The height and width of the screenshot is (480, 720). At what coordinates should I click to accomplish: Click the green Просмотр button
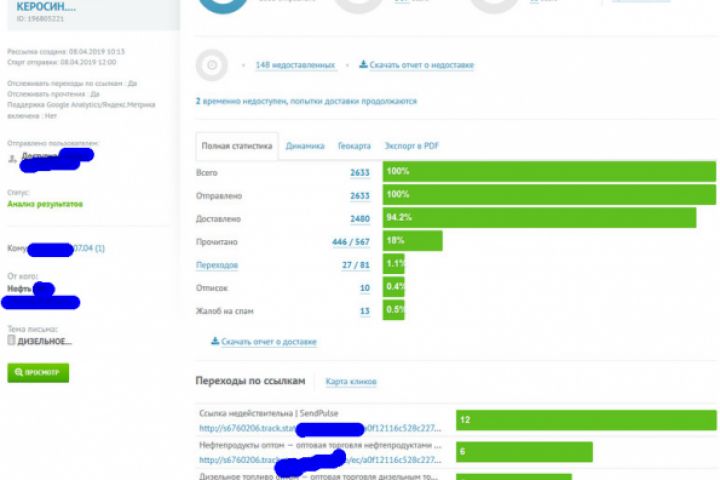coord(38,373)
